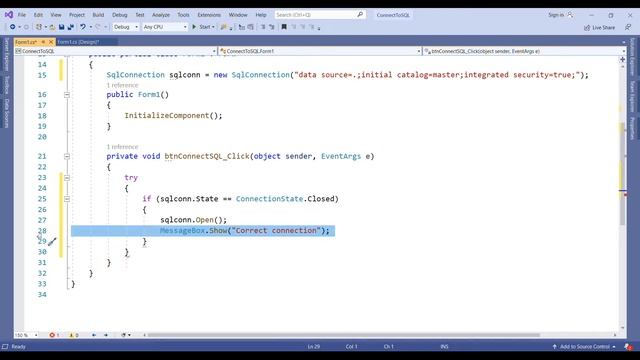This screenshot has width=640, height=360.
Task: Click the '1 reference' link above Form1()
Action: pos(122,85)
